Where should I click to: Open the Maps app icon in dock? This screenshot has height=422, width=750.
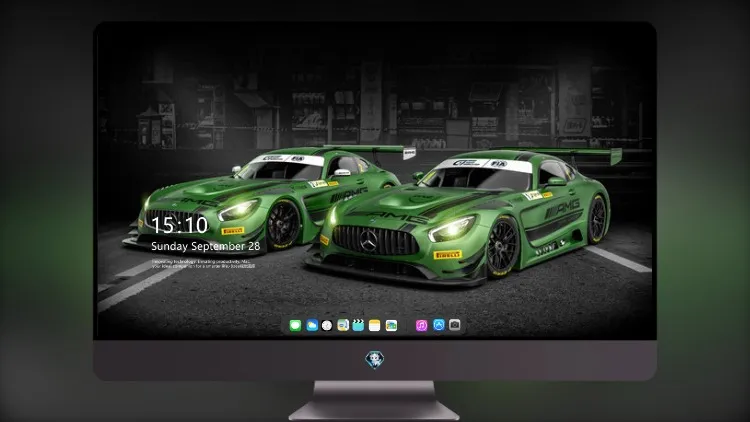[x=343, y=325]
